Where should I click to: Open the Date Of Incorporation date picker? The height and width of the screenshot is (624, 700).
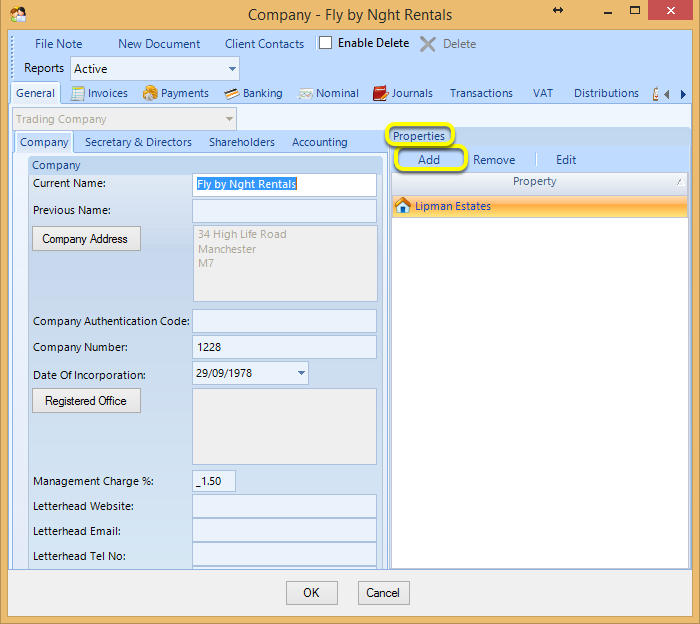click(x=301, y=373)
